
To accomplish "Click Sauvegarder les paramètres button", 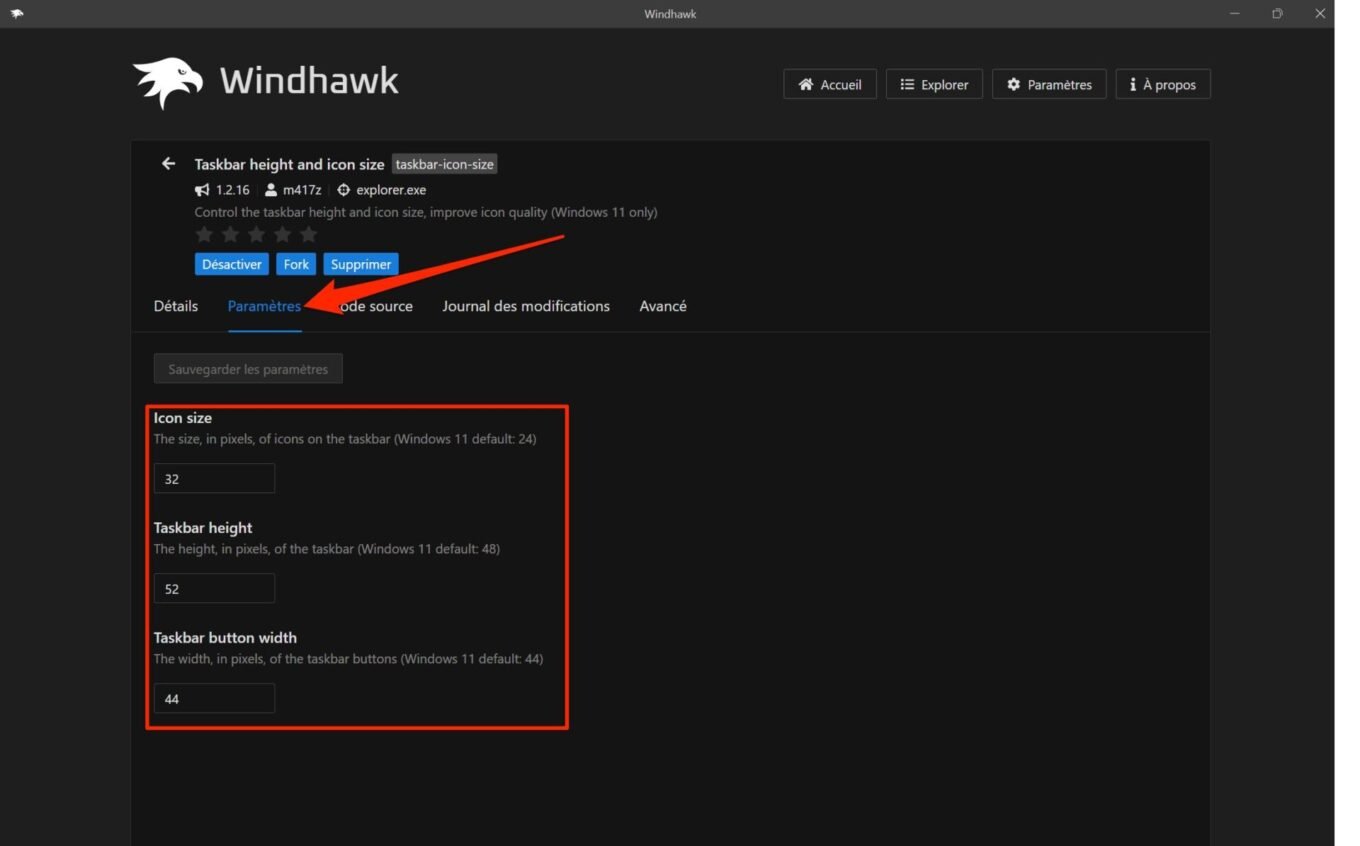I will (x=248, y=369).
